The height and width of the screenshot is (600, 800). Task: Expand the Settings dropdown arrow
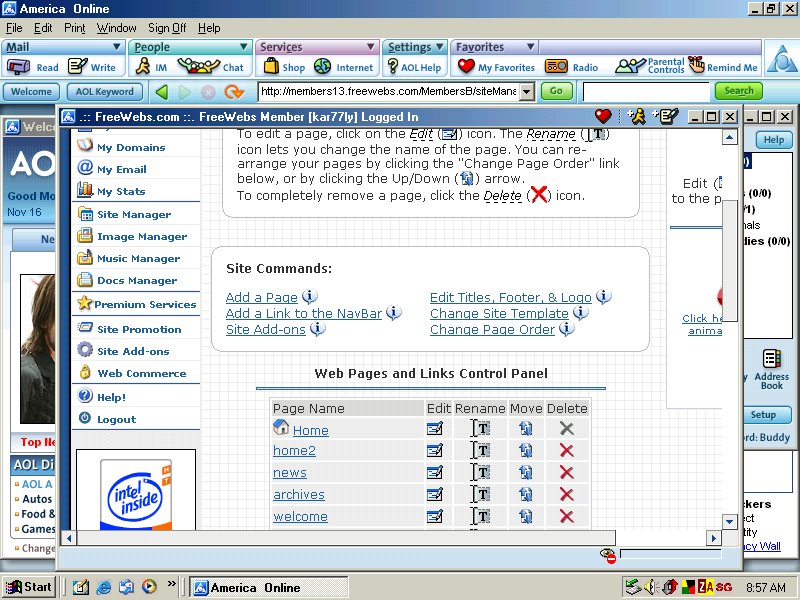(440, 47)
